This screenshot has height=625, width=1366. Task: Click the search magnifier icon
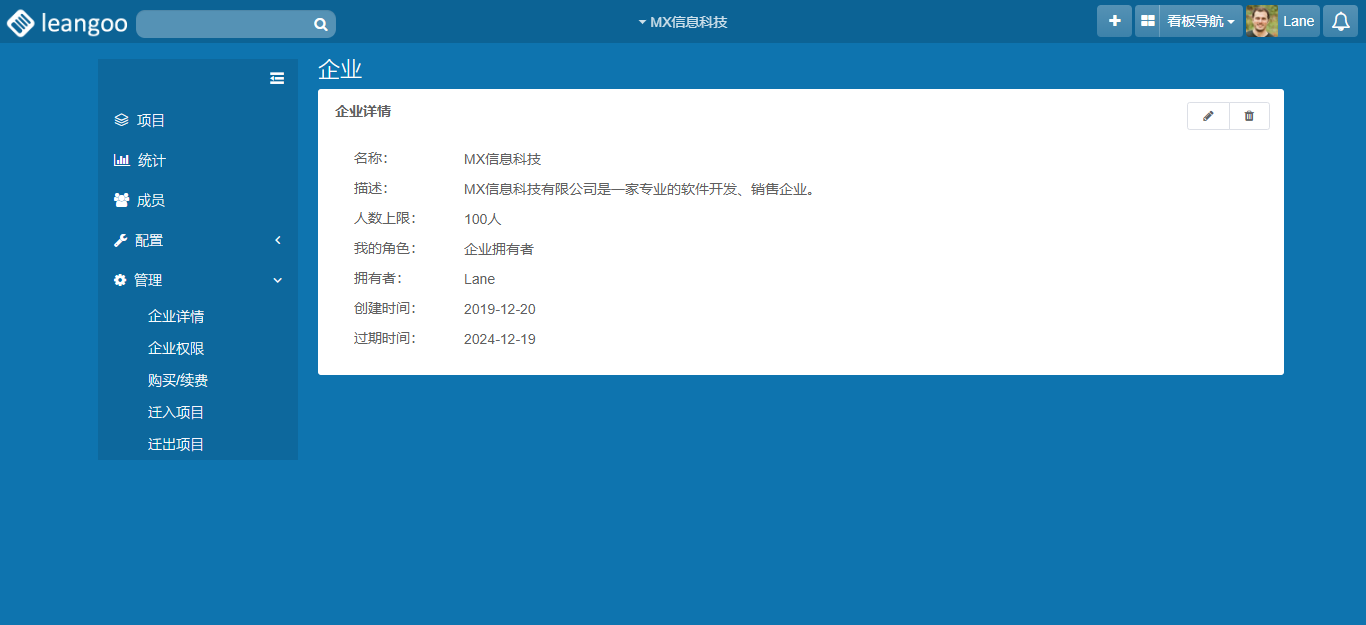point(320,24)
